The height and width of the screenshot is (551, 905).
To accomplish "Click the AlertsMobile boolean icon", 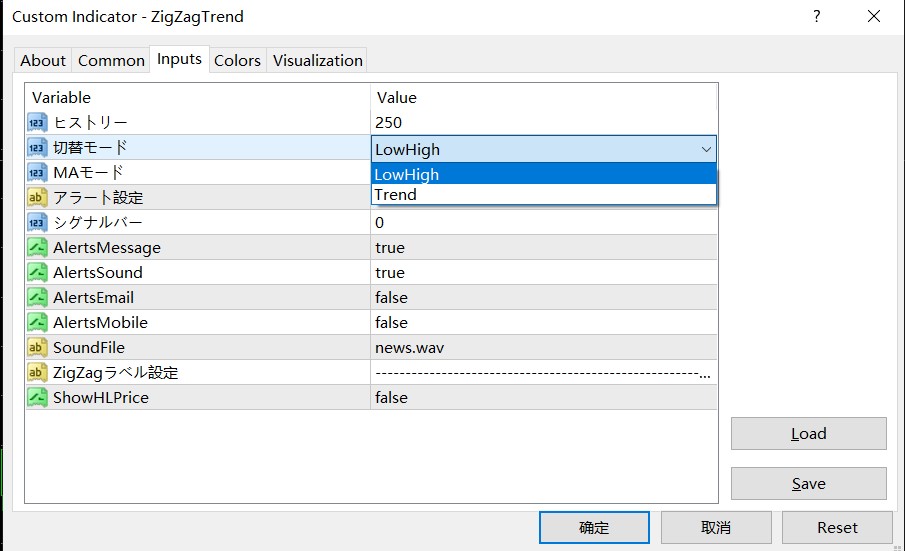I will coord(37,322).
